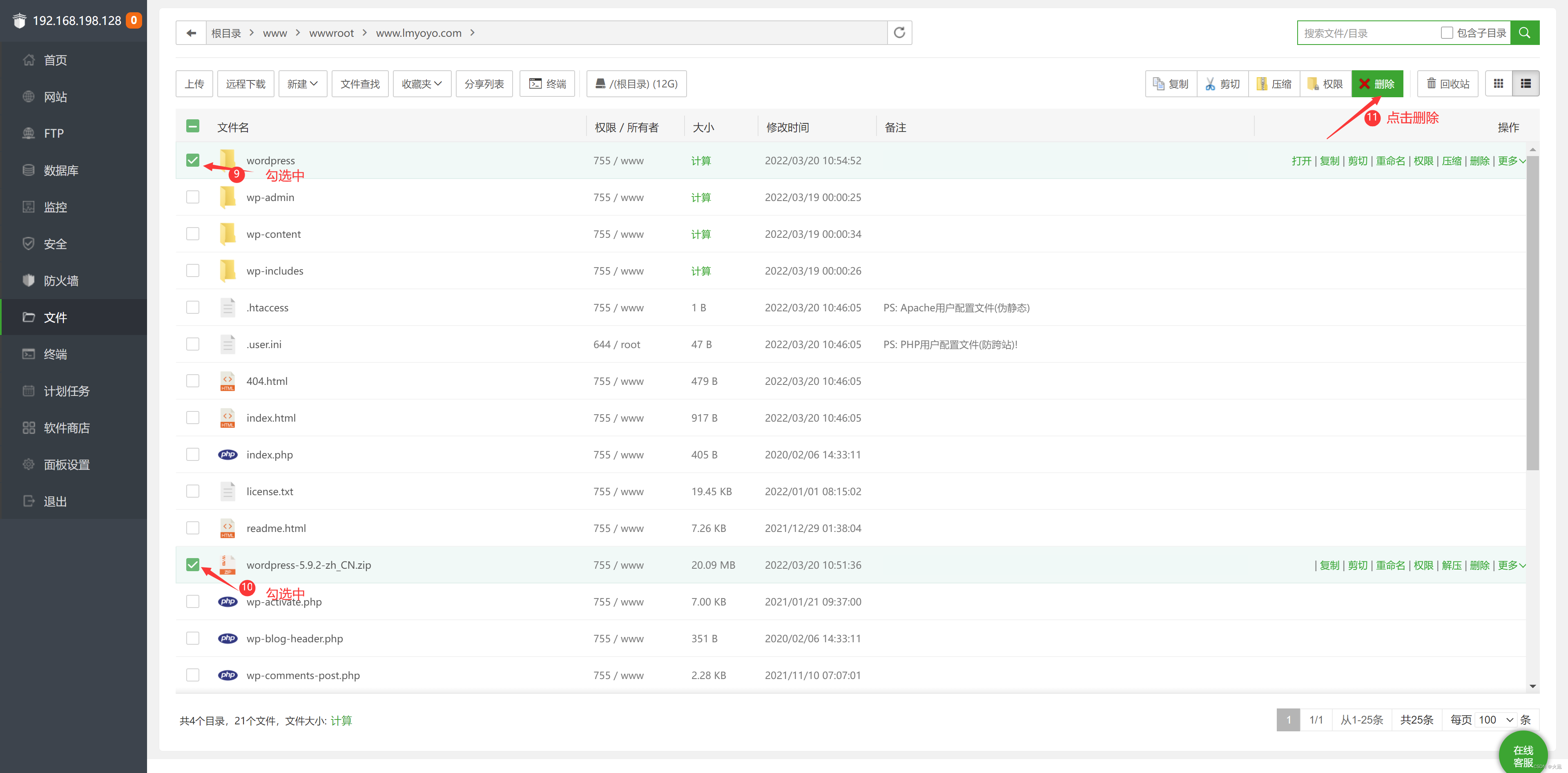
Task: Click the wp-admin folder icon
Action: pos(228,197)
